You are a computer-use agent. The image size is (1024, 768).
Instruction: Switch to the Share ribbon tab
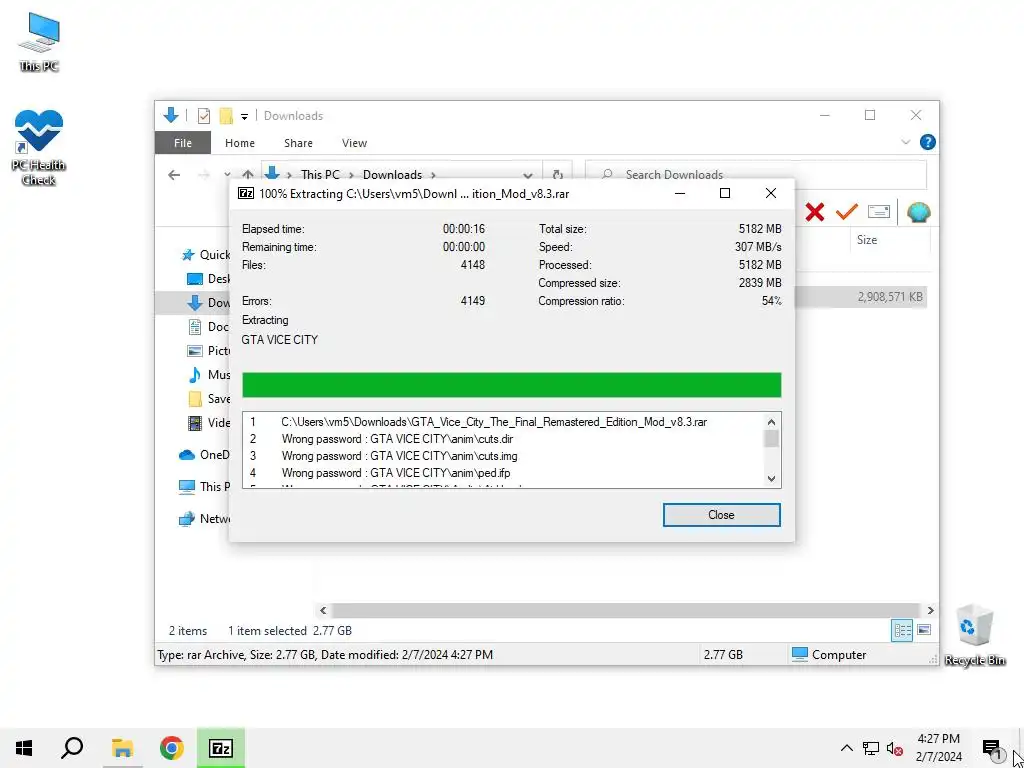tap(298, 143)
